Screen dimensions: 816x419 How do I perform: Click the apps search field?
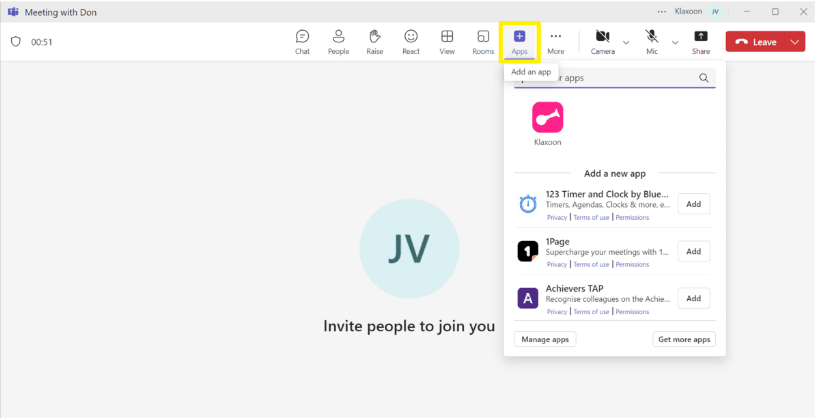click(x=605, y=78)
